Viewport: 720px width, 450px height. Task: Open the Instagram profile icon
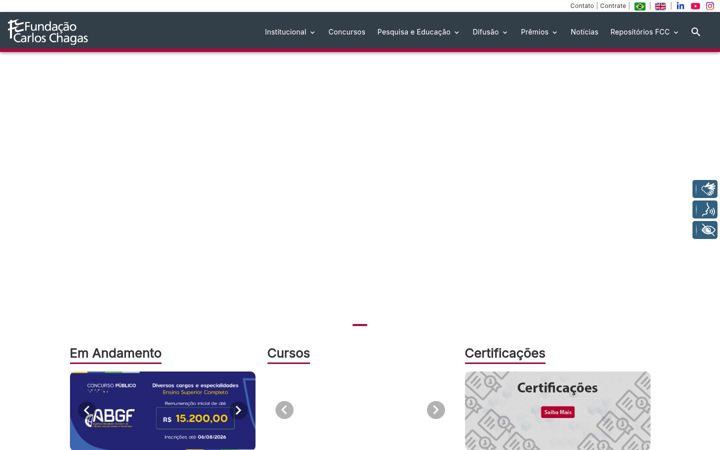click(710, 6)
